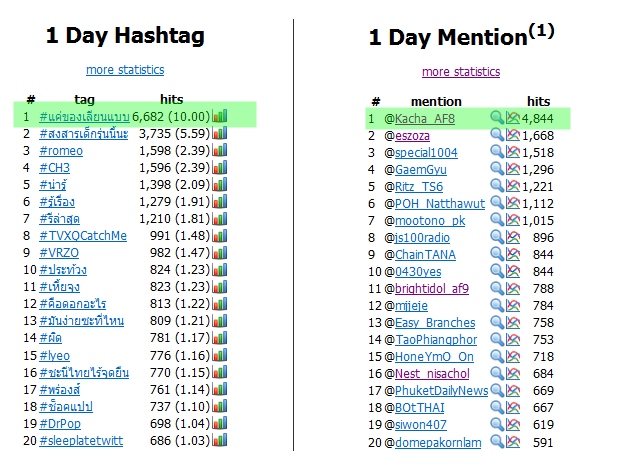Click the magnifier icon for @PhuketDailyNews
Viewport: 618px width, 468px height.
click(497, 390)
